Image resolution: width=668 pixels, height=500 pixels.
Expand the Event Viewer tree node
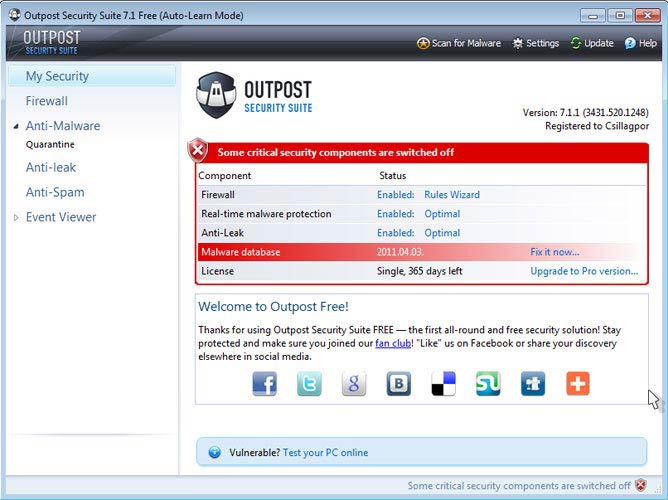(16, 218)
